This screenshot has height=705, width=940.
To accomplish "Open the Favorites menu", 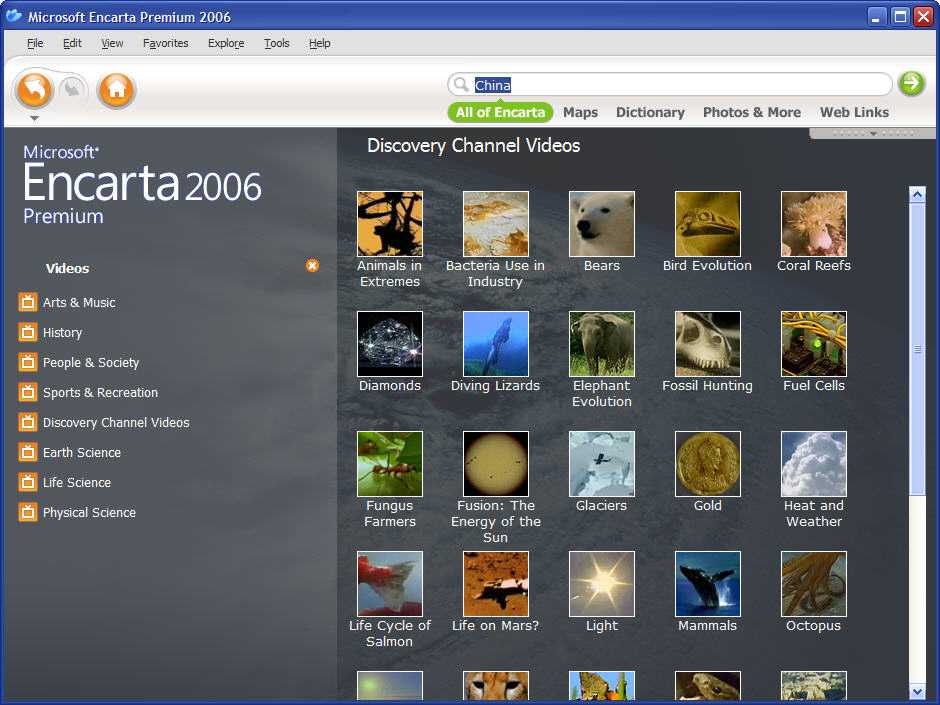I will 165,43.
